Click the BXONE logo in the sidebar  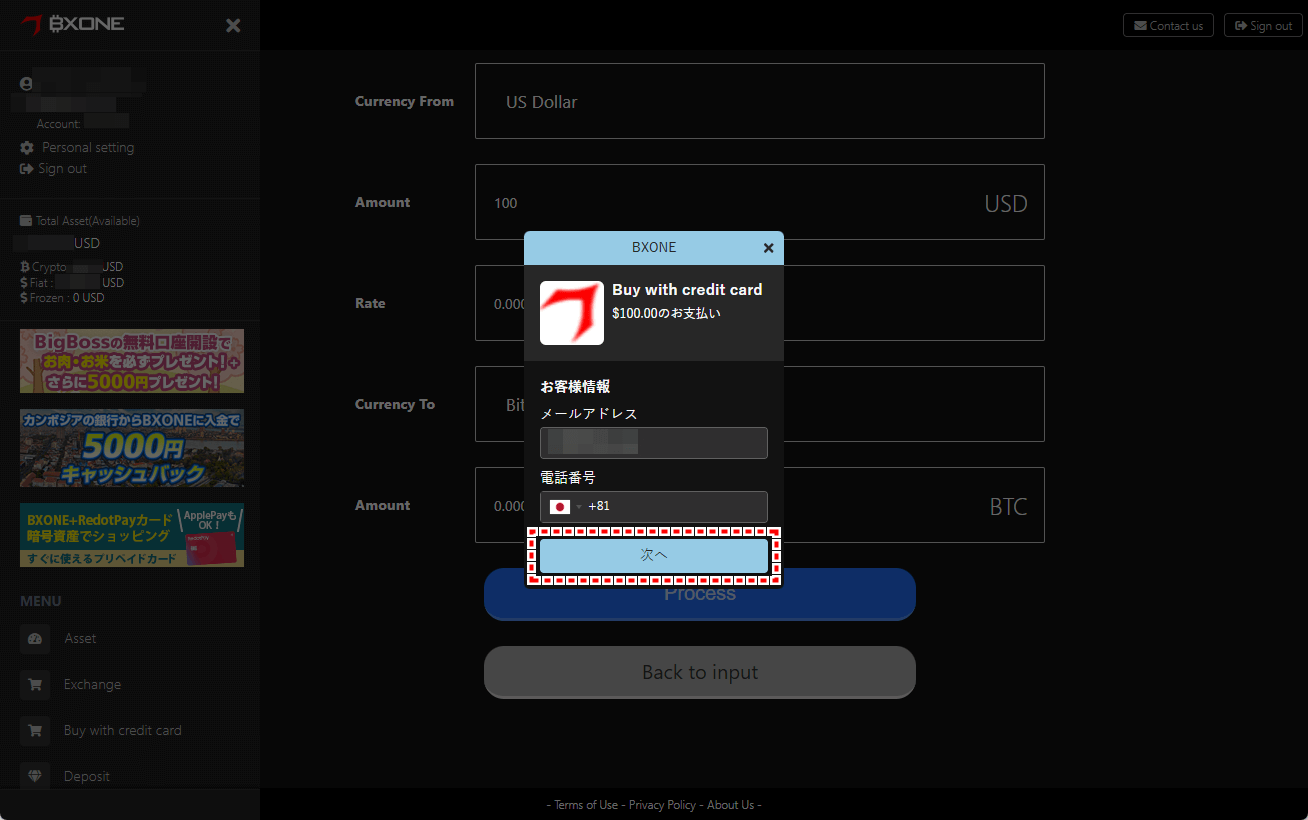[x=73, y=24]
